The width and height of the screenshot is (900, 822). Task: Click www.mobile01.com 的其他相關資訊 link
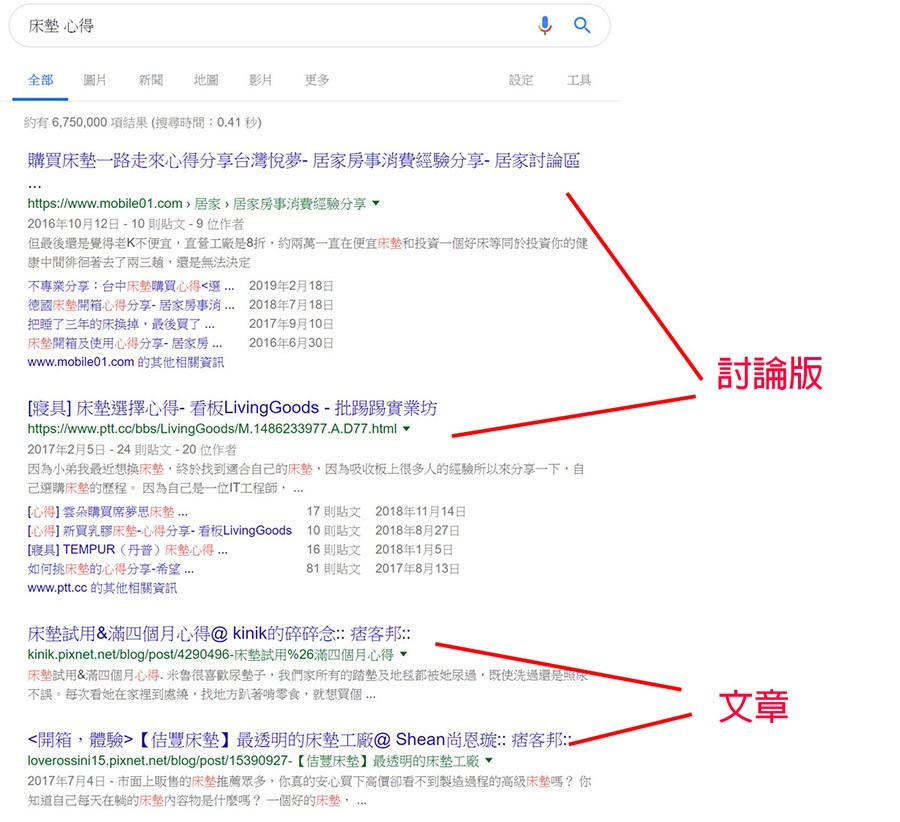click(126, 362)
